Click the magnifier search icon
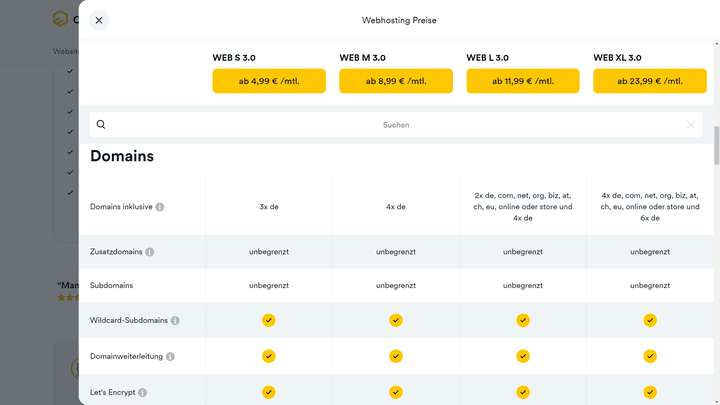 pos(101,125)
